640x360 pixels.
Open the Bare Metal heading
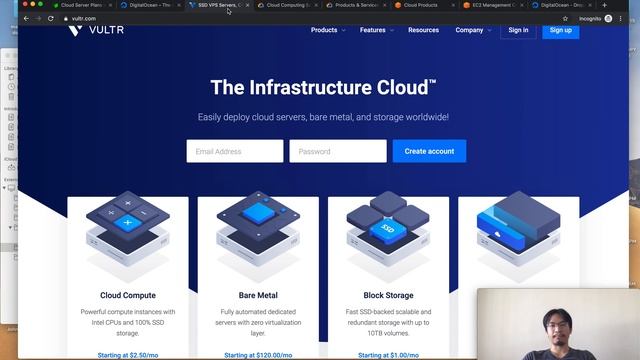point(258,295)
